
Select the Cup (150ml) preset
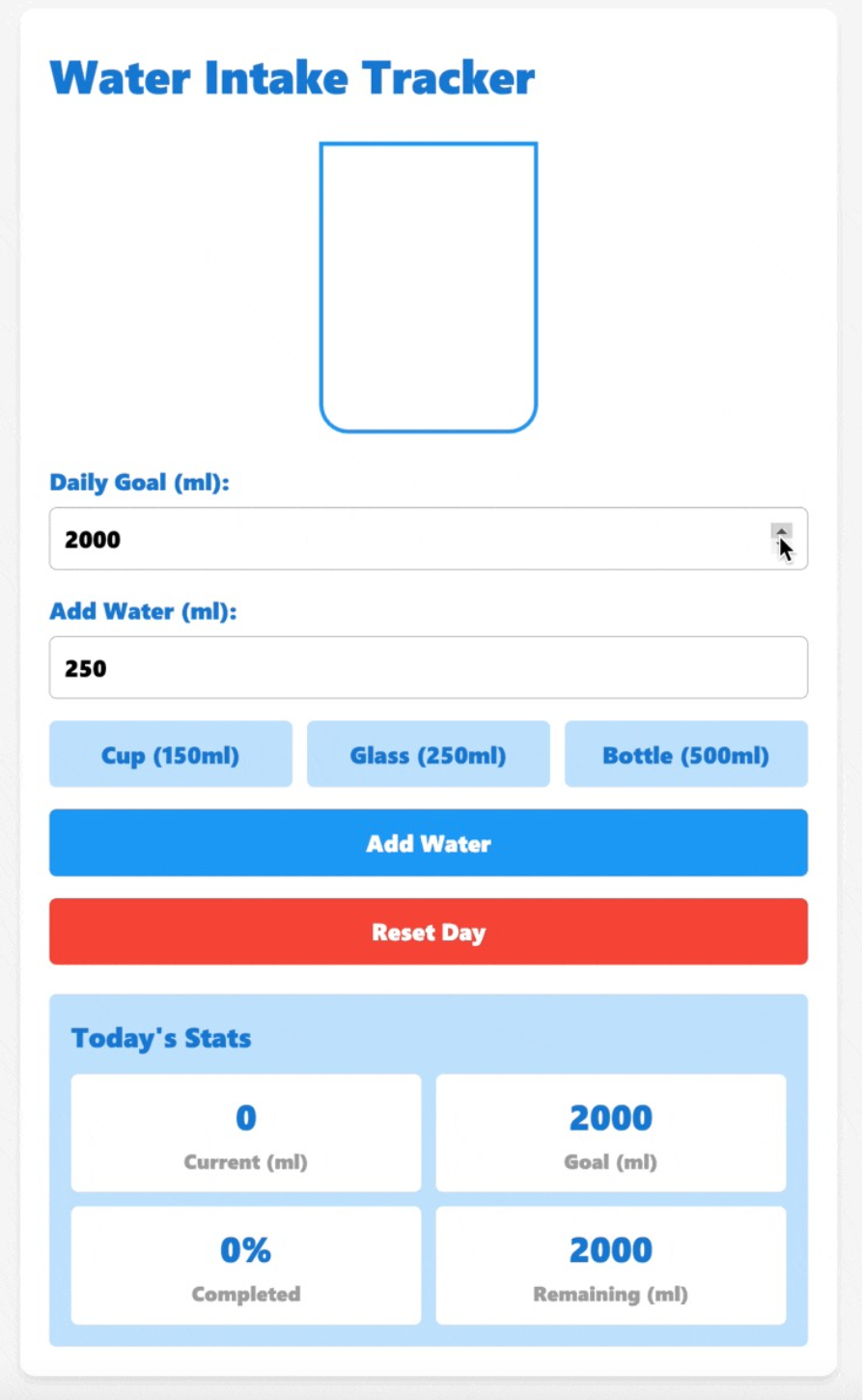(170, 754)
